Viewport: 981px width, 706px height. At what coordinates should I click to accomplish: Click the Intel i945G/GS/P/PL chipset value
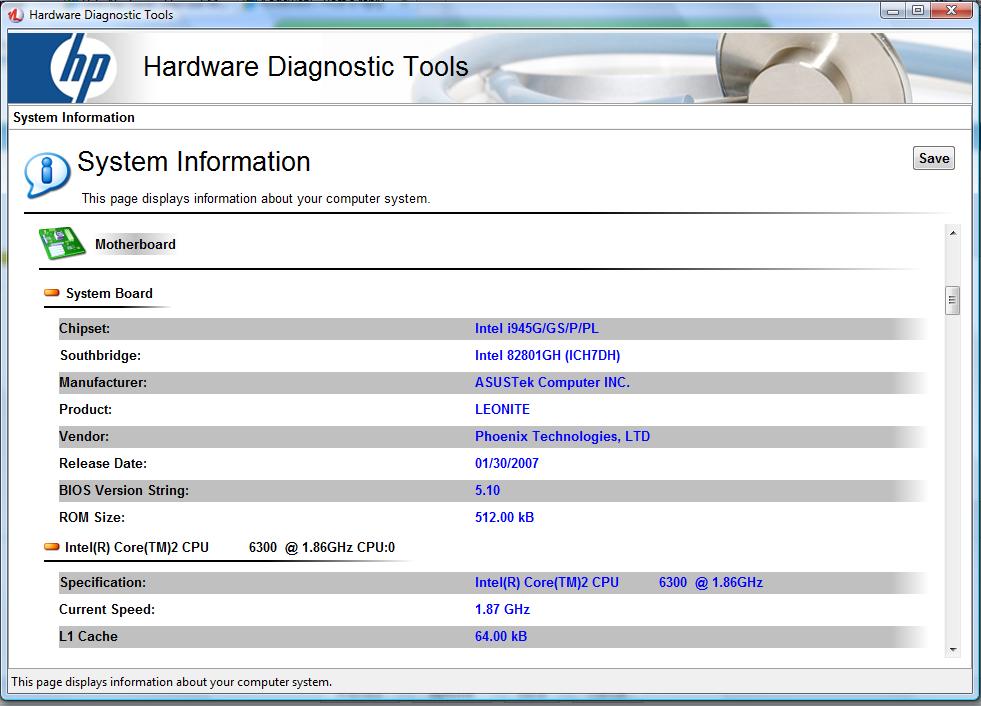(x=536, y=328)
